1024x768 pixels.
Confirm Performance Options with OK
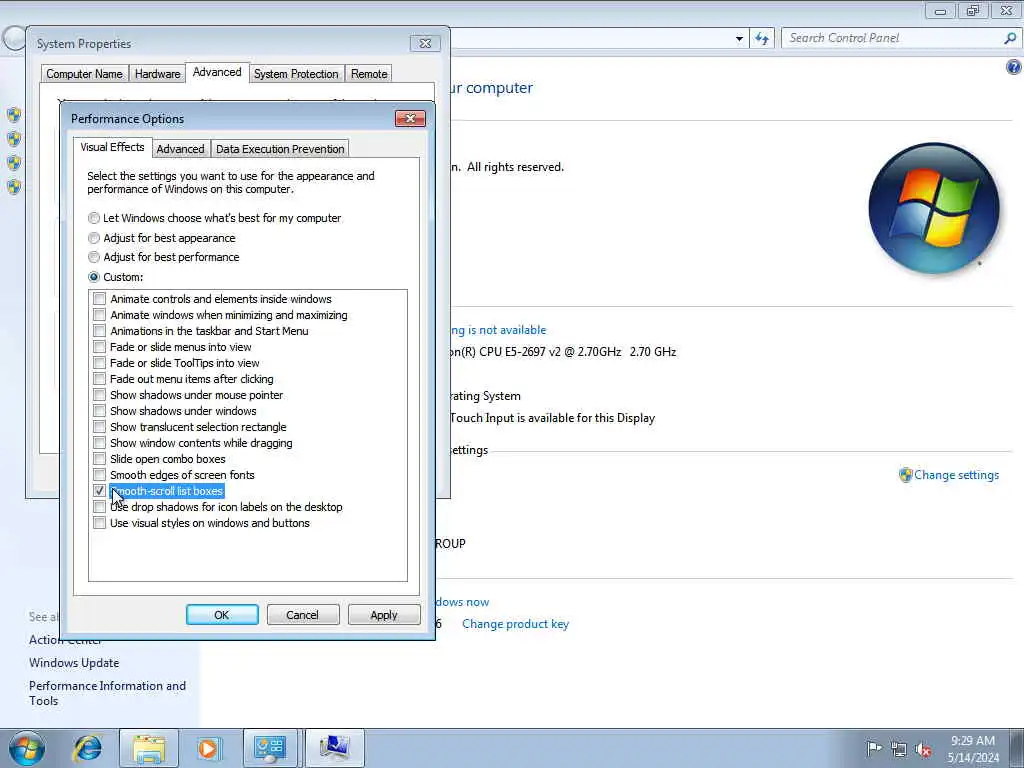(222, 615)
